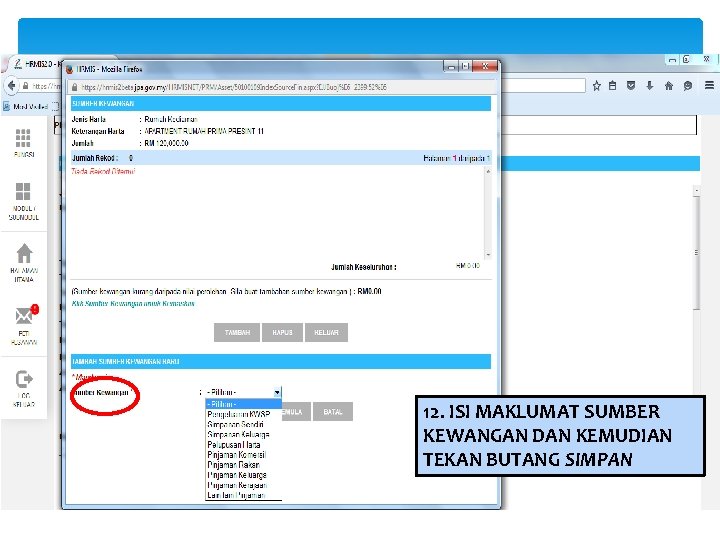Screen dimensions: 720x540
Task: Open the Modul / Submodul sidebar icon
Action: point(23,191)
